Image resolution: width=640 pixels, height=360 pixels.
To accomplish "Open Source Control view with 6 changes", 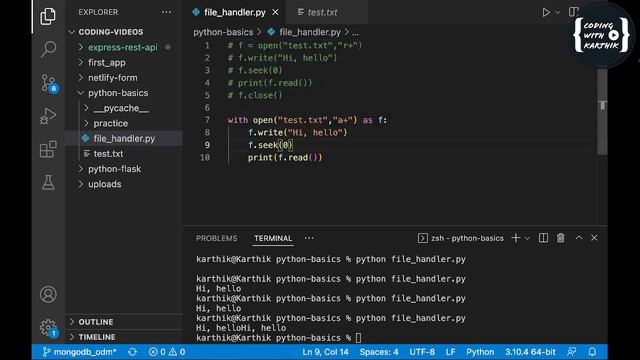I will [49, 83].
